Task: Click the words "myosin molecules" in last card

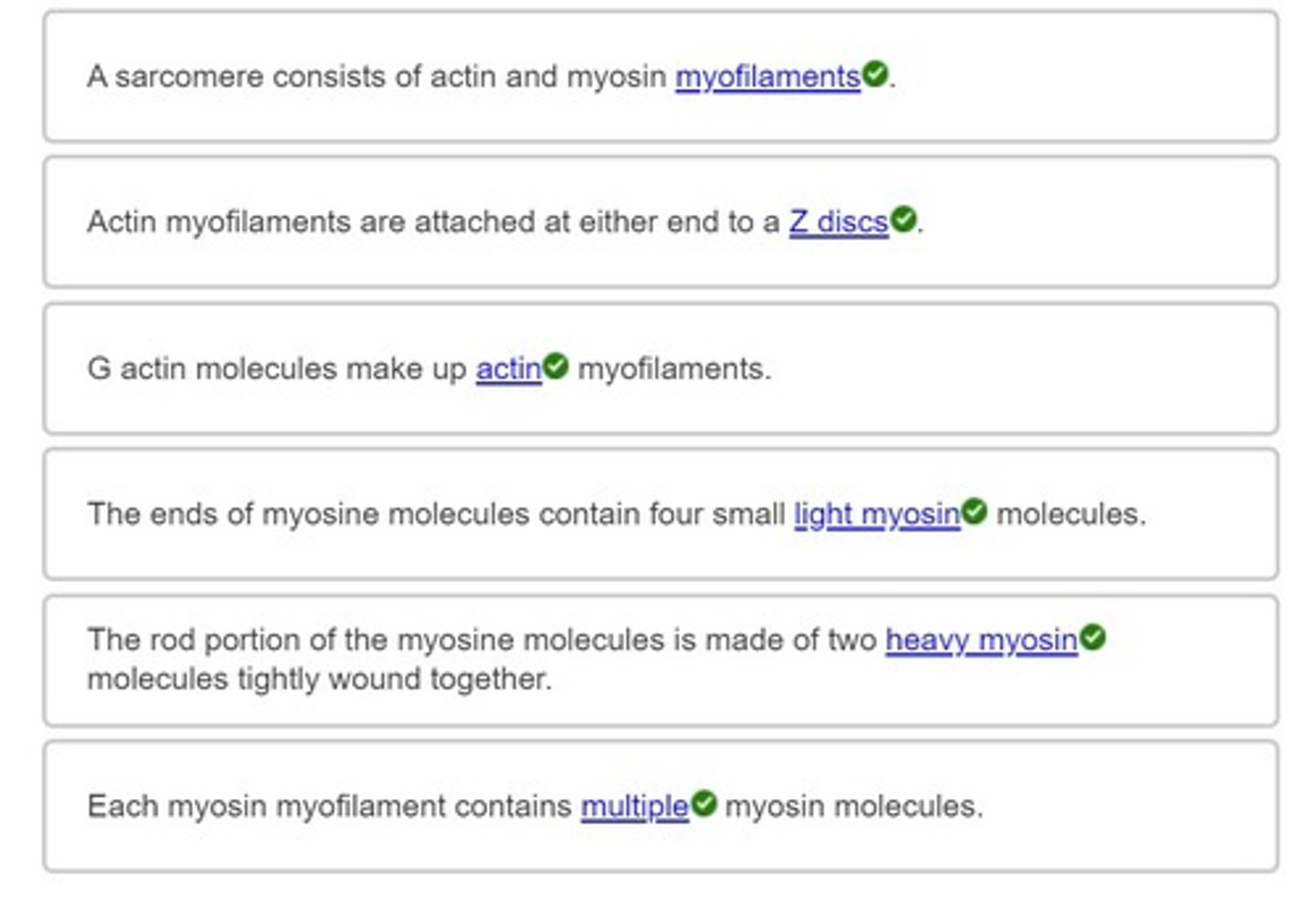Action: 854,806
